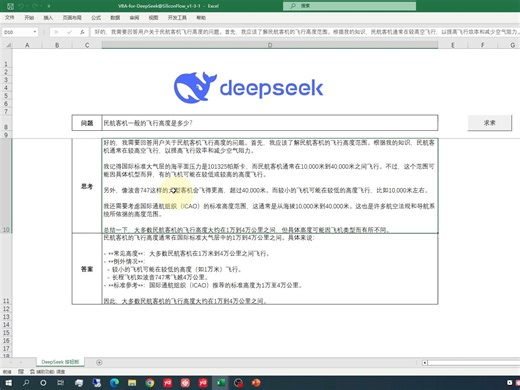Open the 审阅 (Review) ribbon tab

134,18
